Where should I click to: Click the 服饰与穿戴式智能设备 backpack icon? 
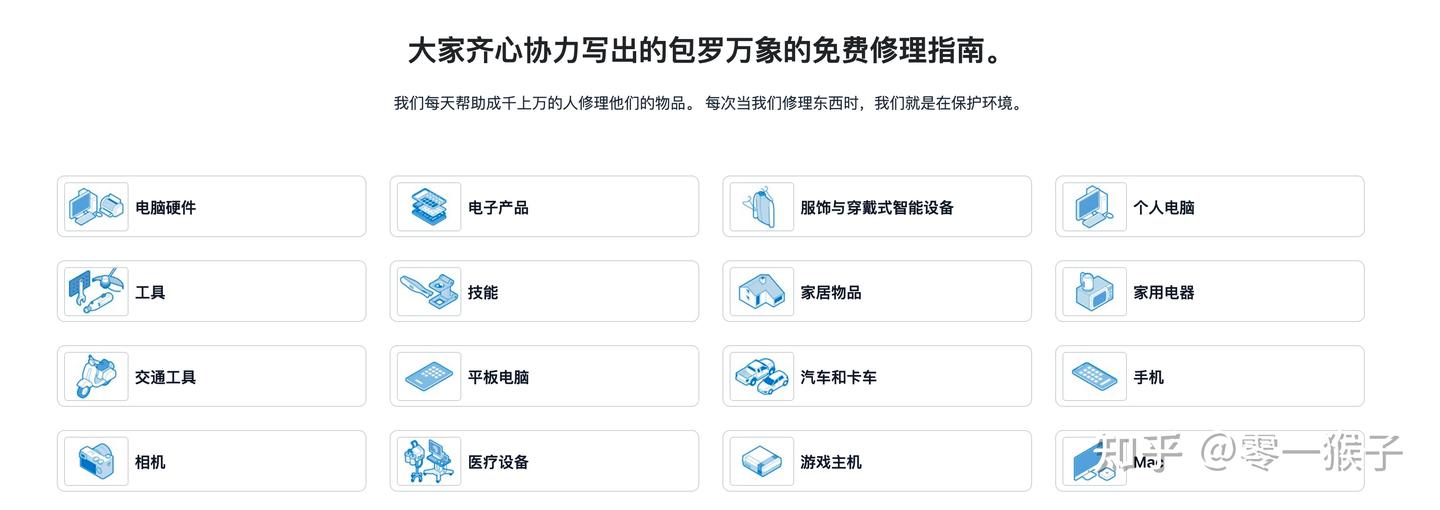coord(762,207)
